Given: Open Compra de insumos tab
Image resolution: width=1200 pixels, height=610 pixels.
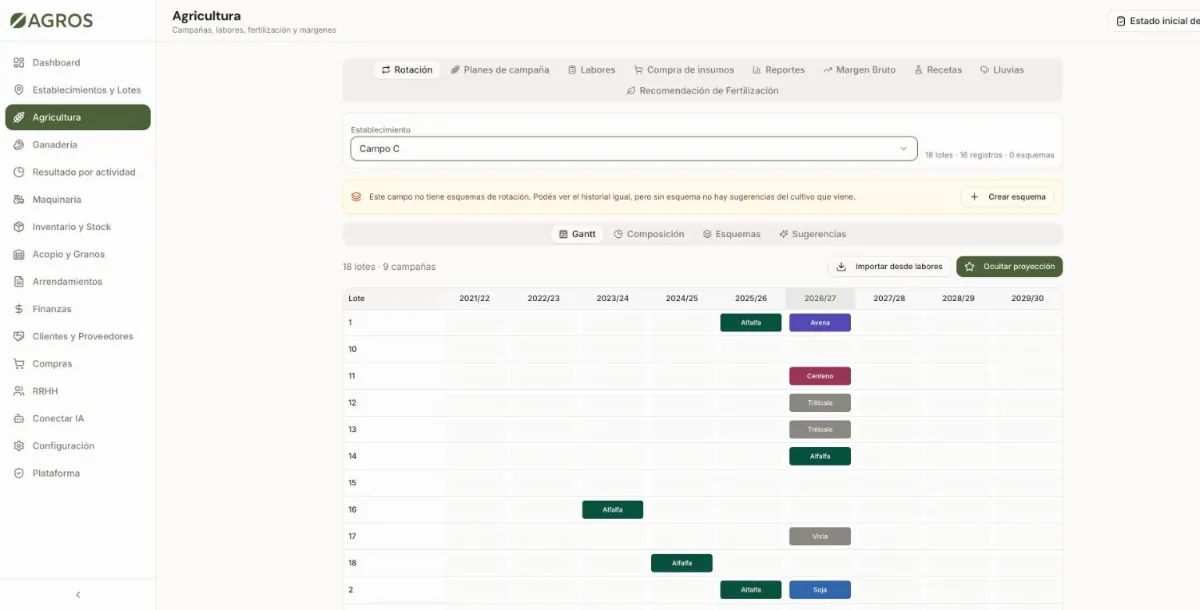Looking at the screenshot, I should click(684, 70).
